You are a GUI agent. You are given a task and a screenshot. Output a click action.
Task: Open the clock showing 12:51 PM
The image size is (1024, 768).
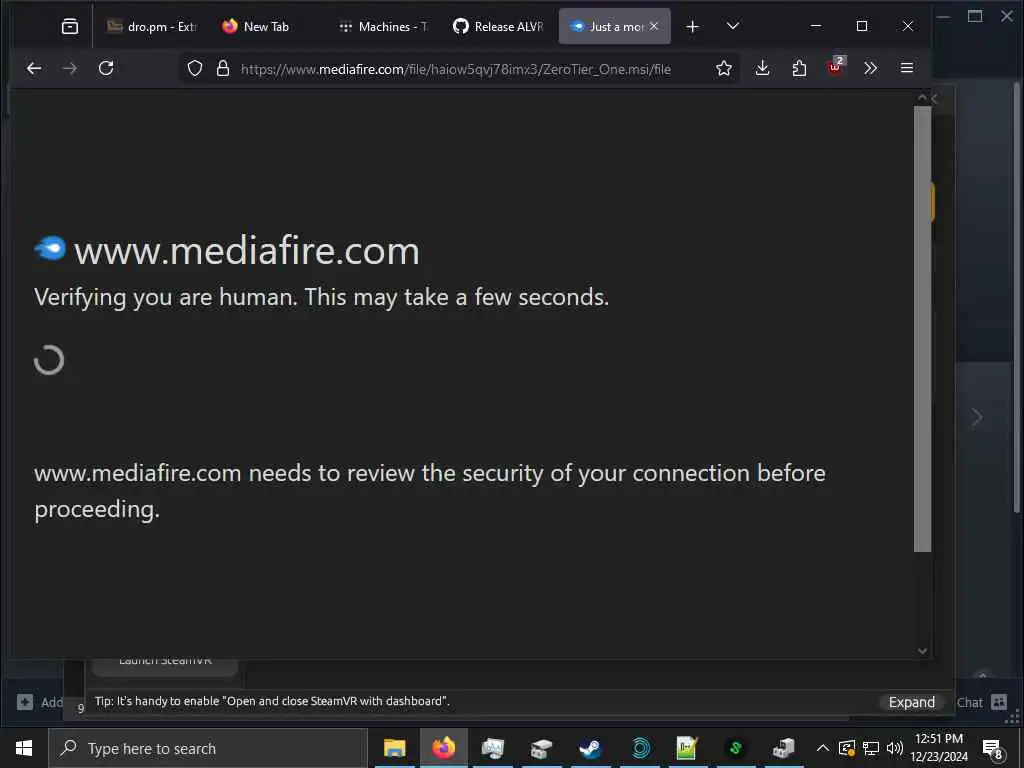point(939,748)
